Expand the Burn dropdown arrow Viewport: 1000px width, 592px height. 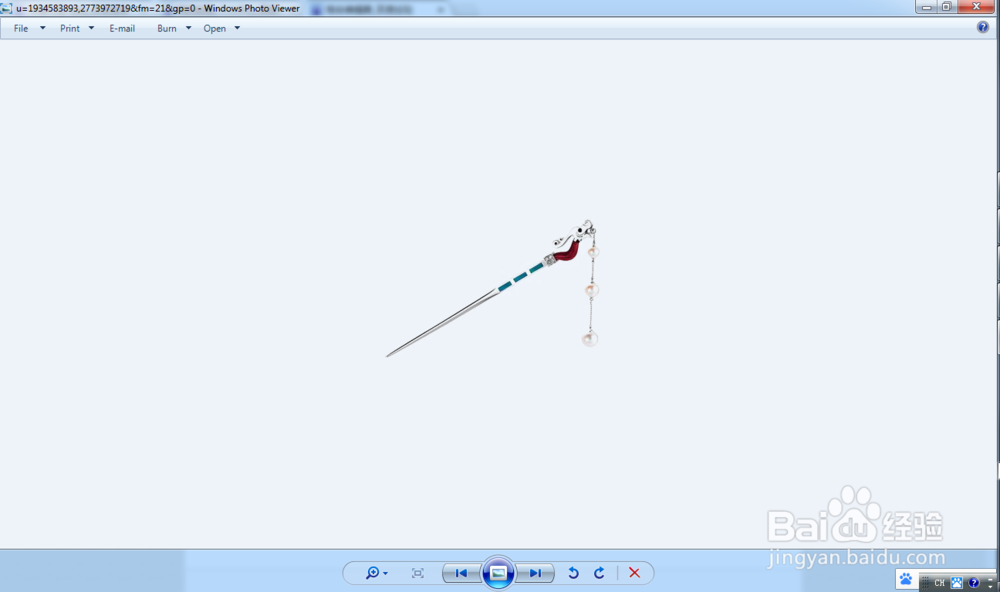click(188, 28)
